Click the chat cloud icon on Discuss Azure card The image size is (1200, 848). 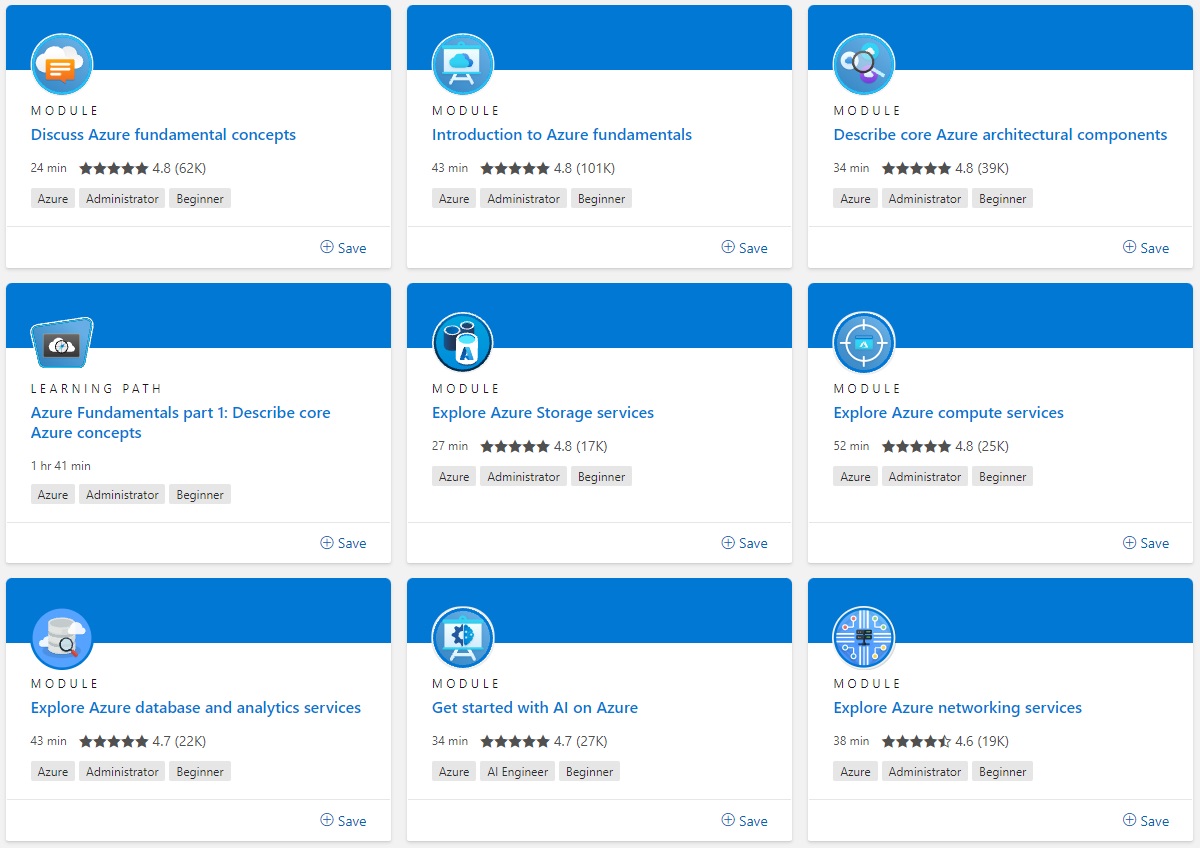pos(62,65)
